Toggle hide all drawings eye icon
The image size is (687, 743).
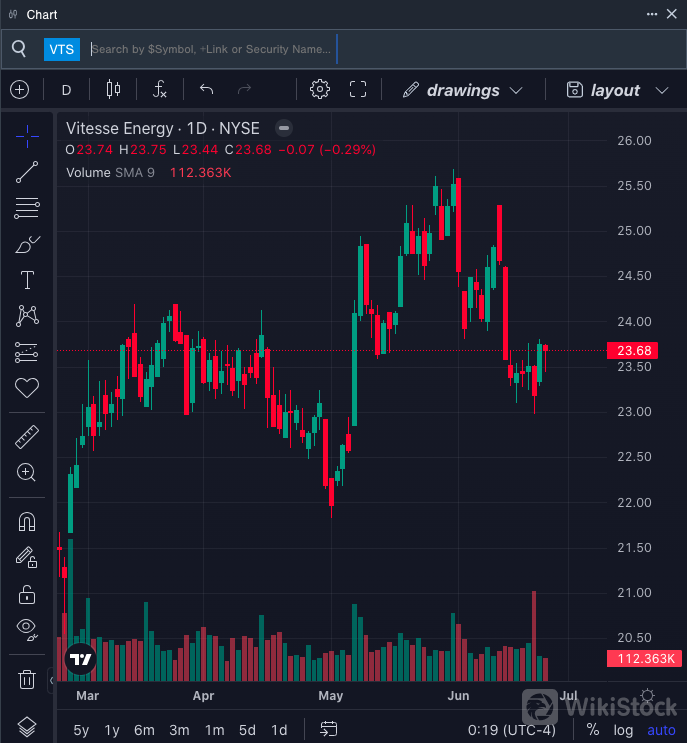point(27,629)
